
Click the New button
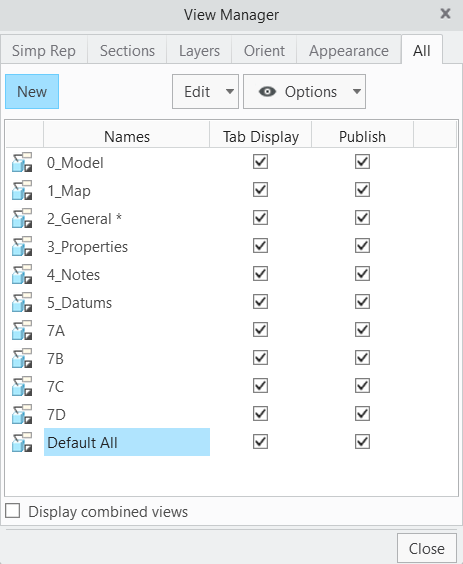[32, 92]
